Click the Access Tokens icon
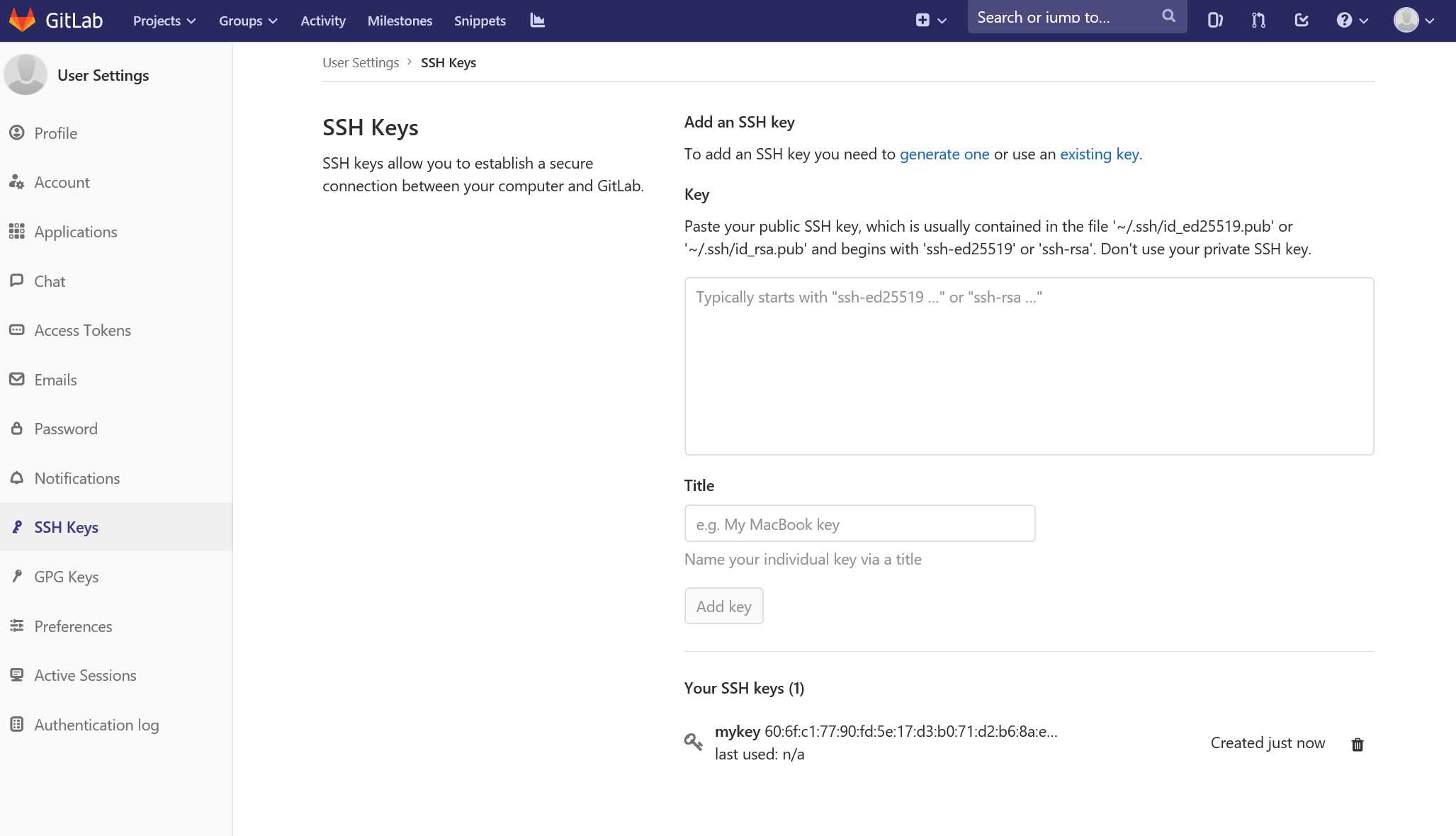The image size is (1456, 836). [x=17, y=330]
